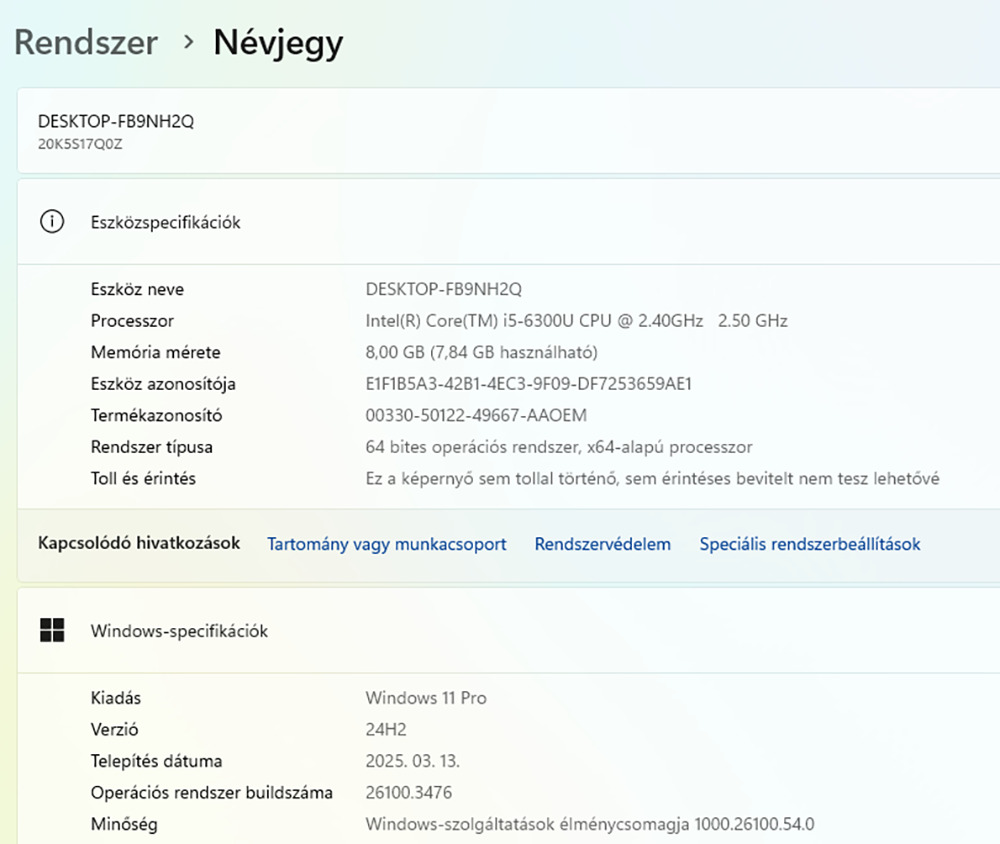Screen dimensions: 1000x844
Task: Click the Eszköz neve label
Action: pos(137,289)
